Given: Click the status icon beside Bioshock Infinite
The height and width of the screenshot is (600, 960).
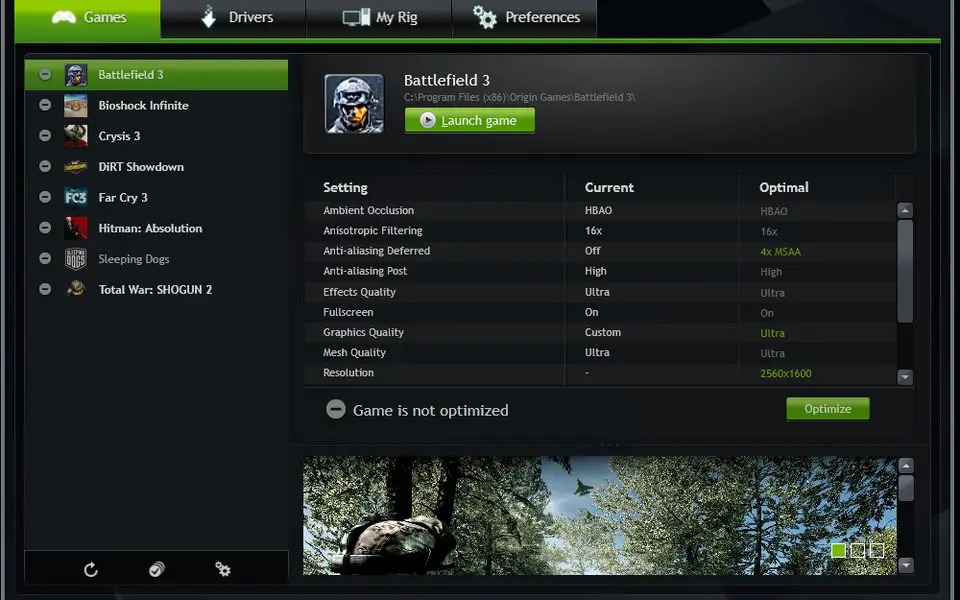Looking at the screenshot, I should click(45, 105).
